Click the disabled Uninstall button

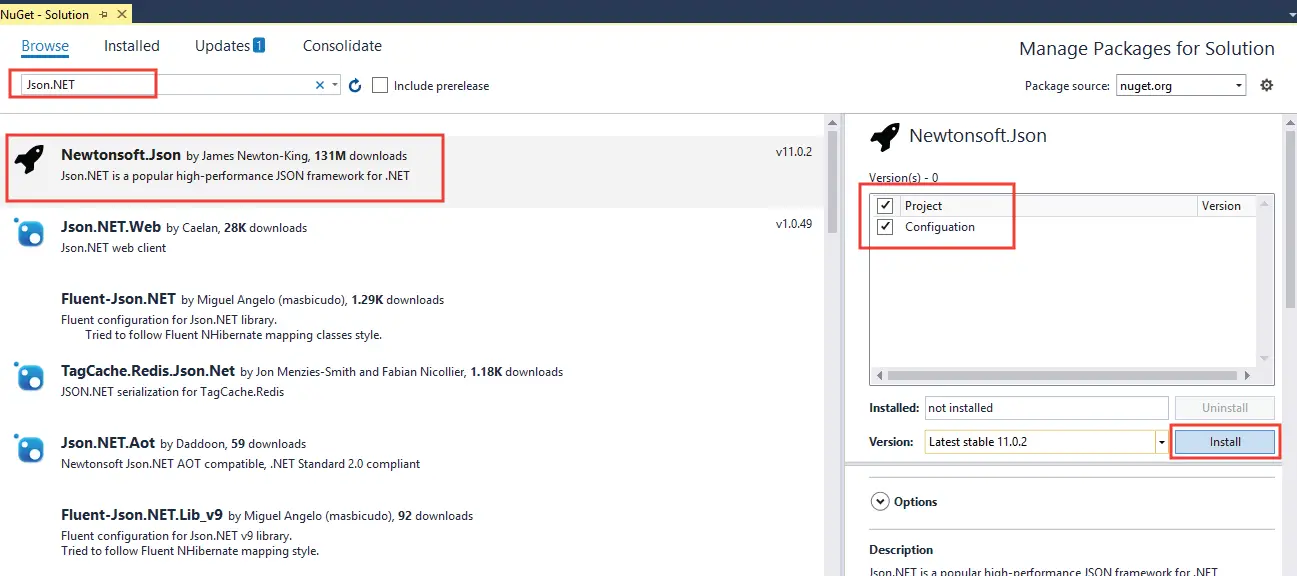(1225, 408)
